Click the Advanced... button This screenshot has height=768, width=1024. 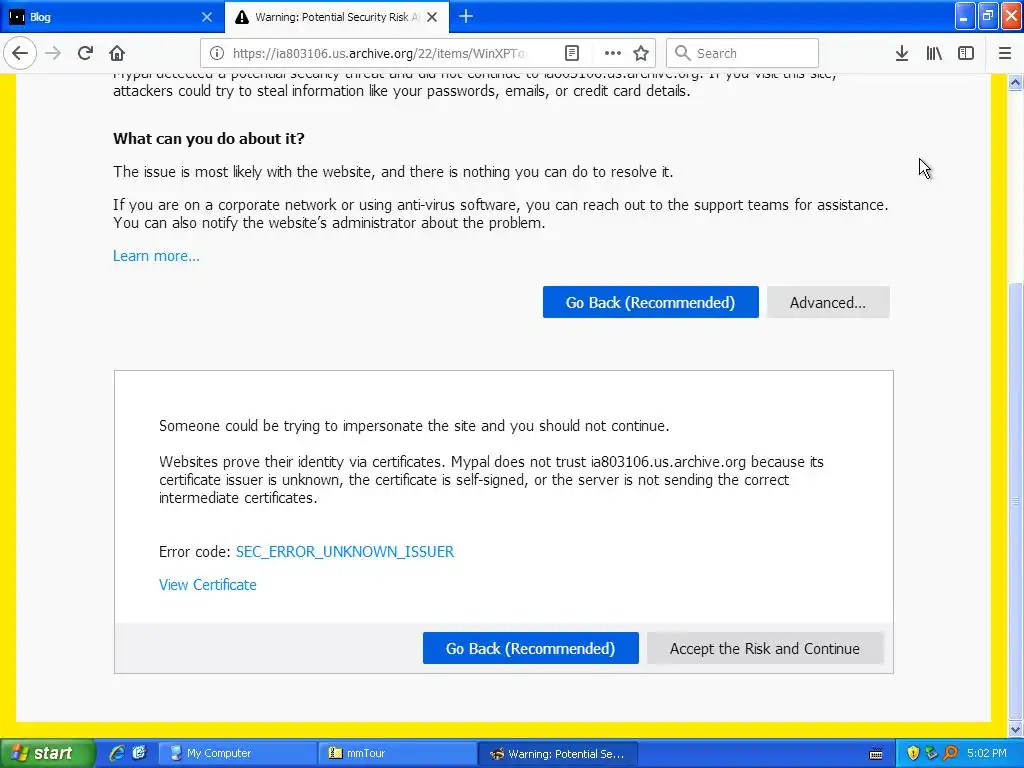[827, 302]
